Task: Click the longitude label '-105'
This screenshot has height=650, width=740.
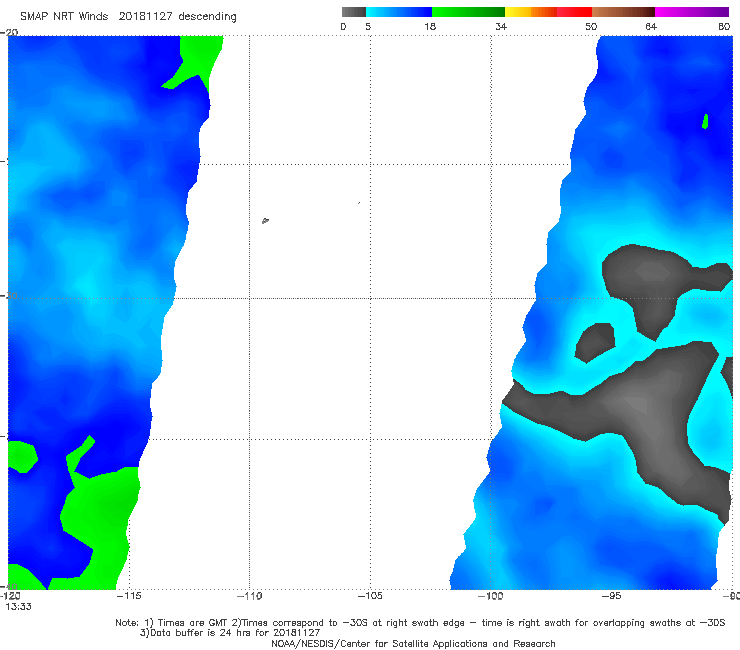Action: [370, 596]
